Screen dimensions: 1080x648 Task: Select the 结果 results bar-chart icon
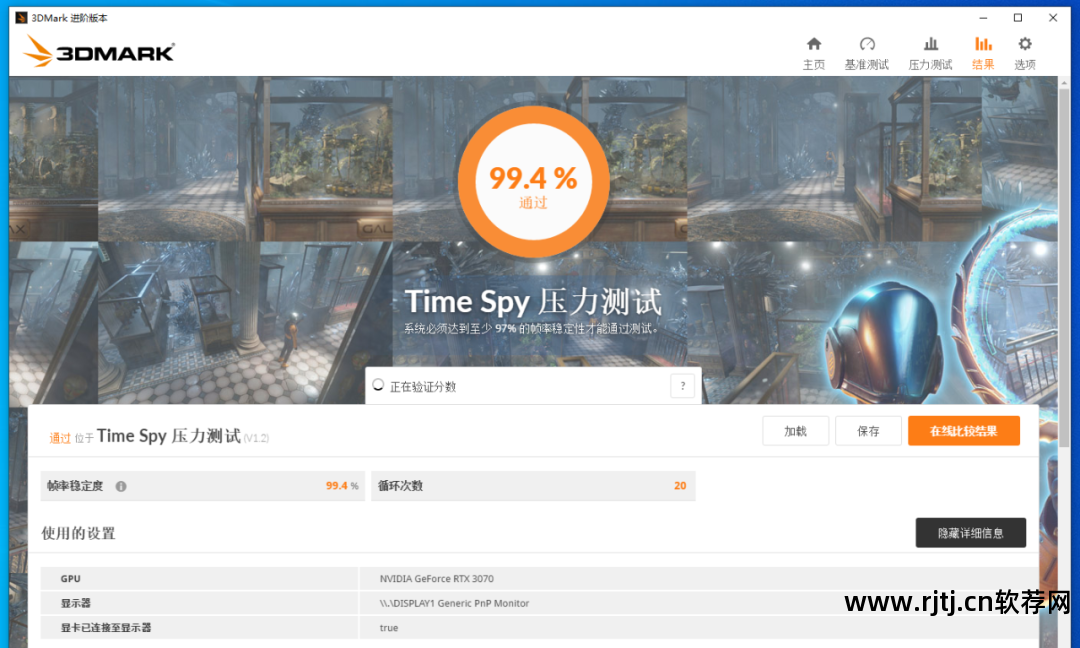click(983, 44)
